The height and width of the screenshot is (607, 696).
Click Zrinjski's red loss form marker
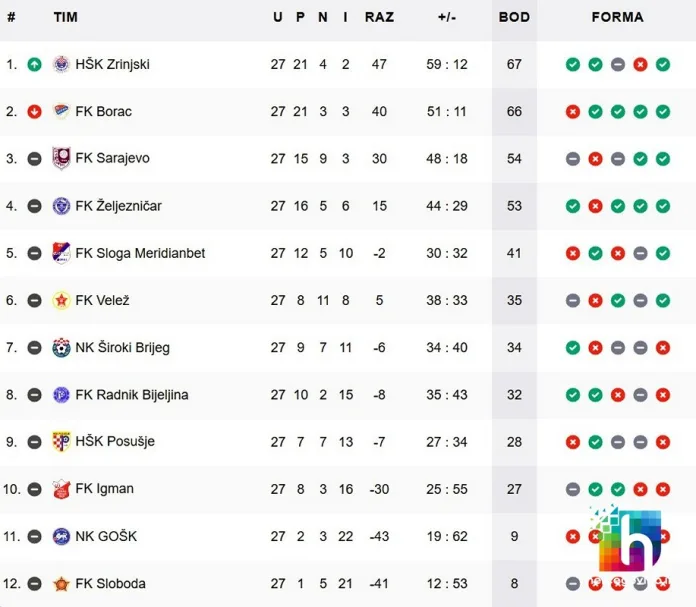click(x=640, y=65)
